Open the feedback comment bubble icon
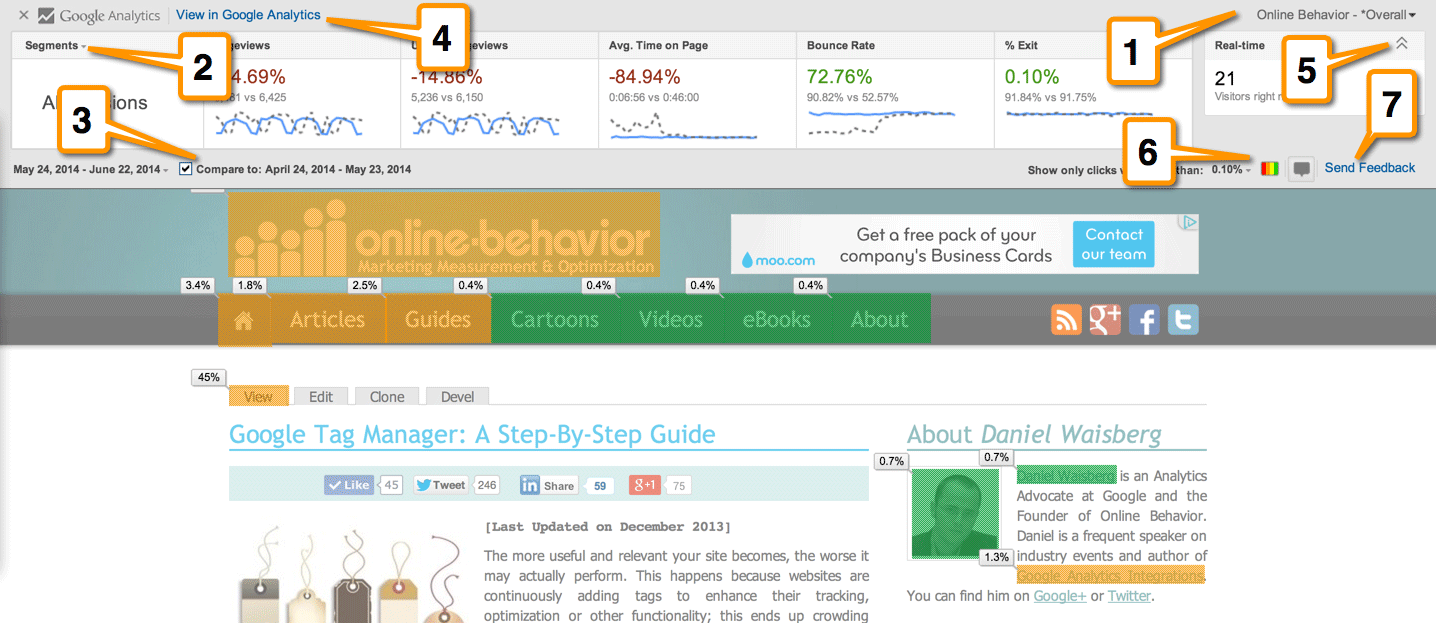The image size is (1436, 623). click(1300, 168)
